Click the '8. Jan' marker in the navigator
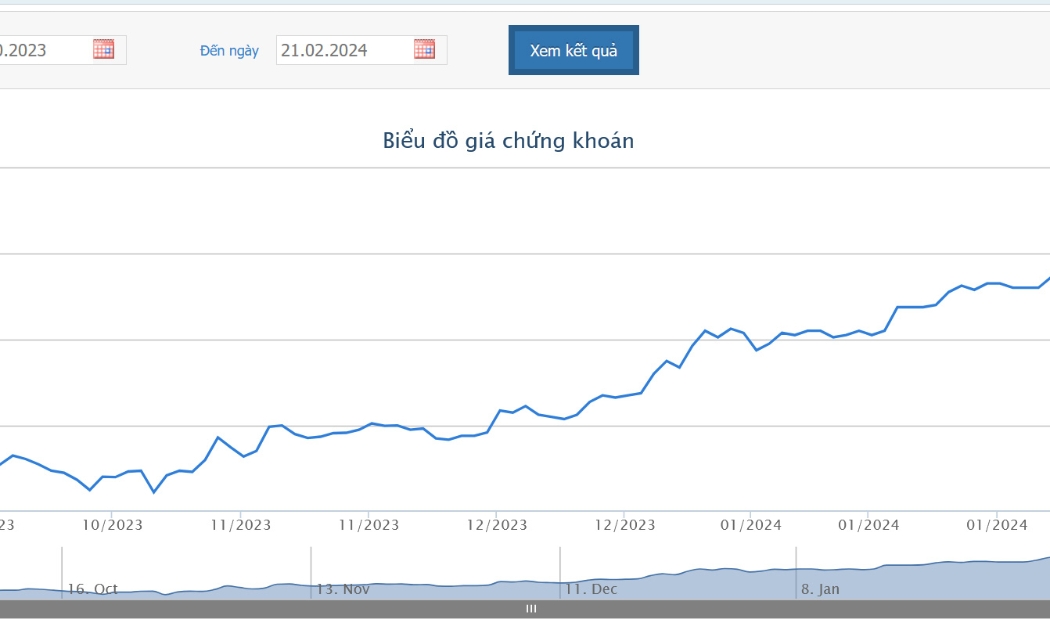This screenshot has height=630, width=1050. point(820,589)
